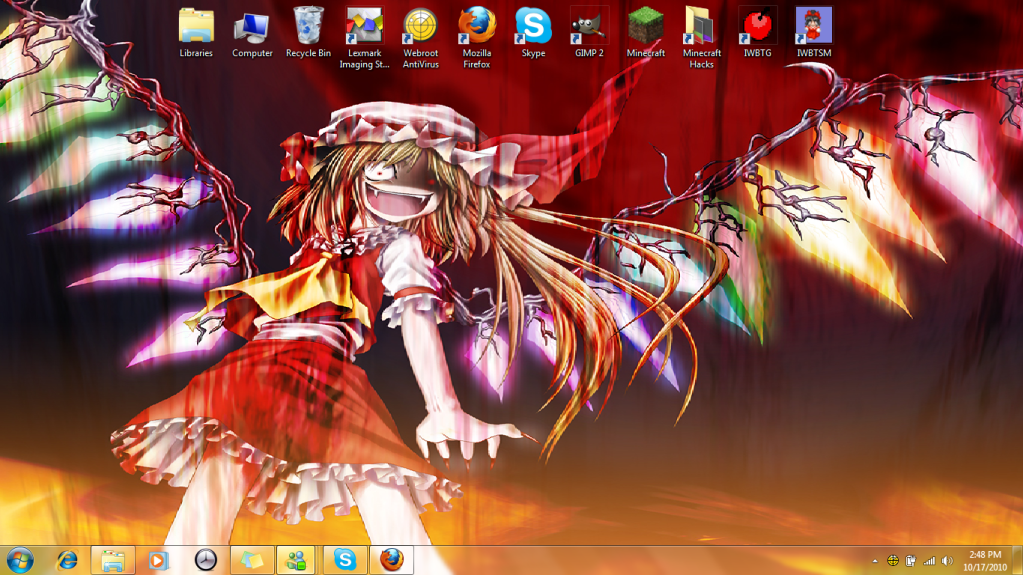The image size is (1023, 575).
Task: Open the clock app pinned to taskbar
Action: click(206, 560)
